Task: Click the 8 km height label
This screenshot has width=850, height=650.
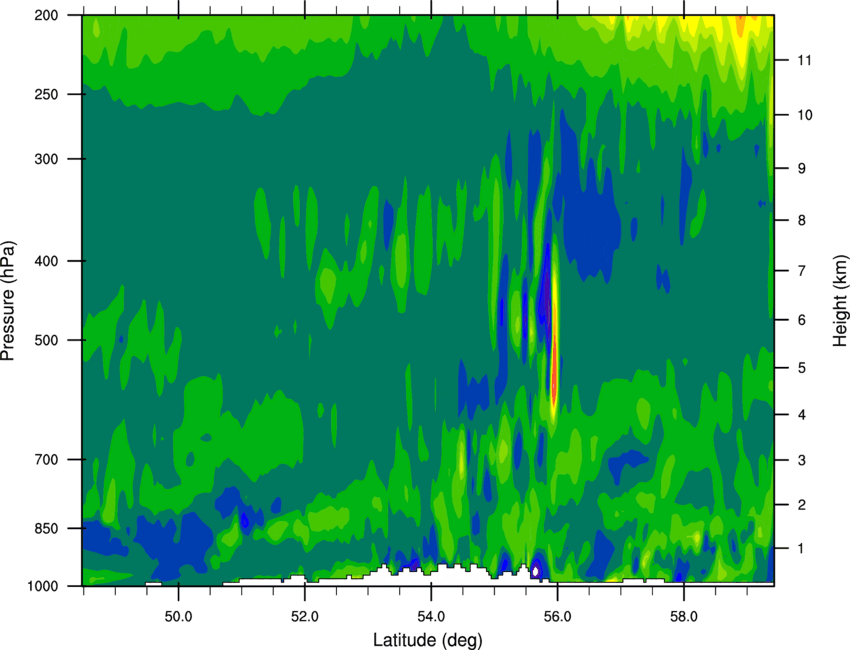Action: pyautogui.click(x=802, y=220)
